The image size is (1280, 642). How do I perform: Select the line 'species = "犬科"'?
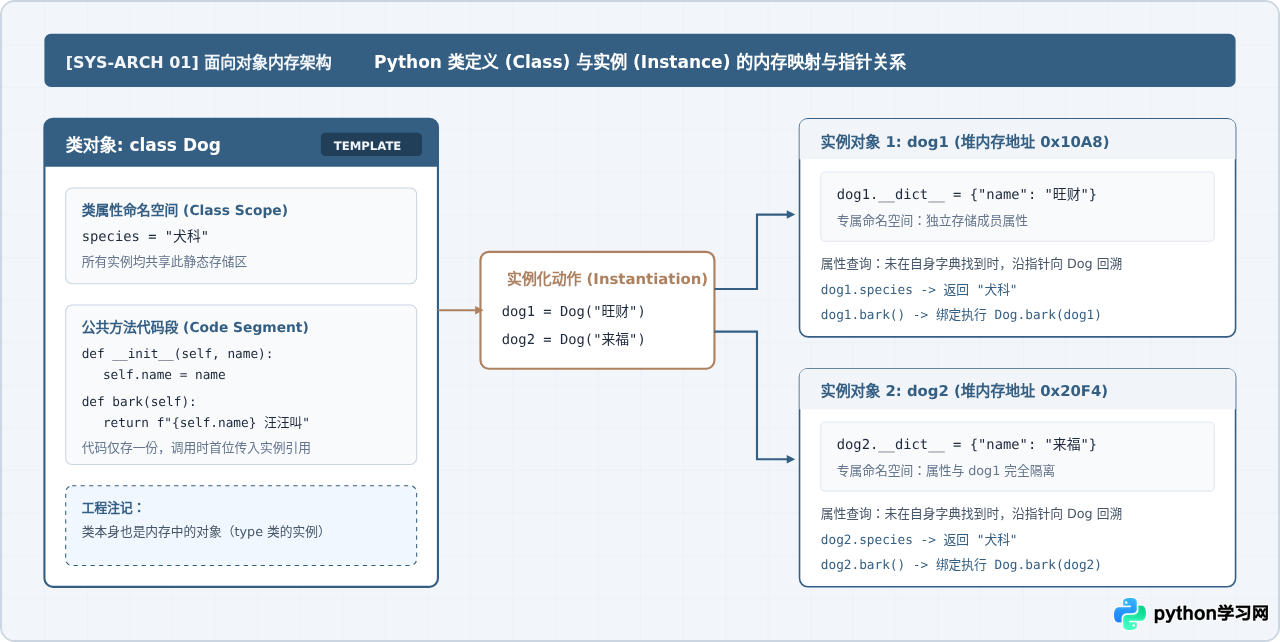coord(146,236)
